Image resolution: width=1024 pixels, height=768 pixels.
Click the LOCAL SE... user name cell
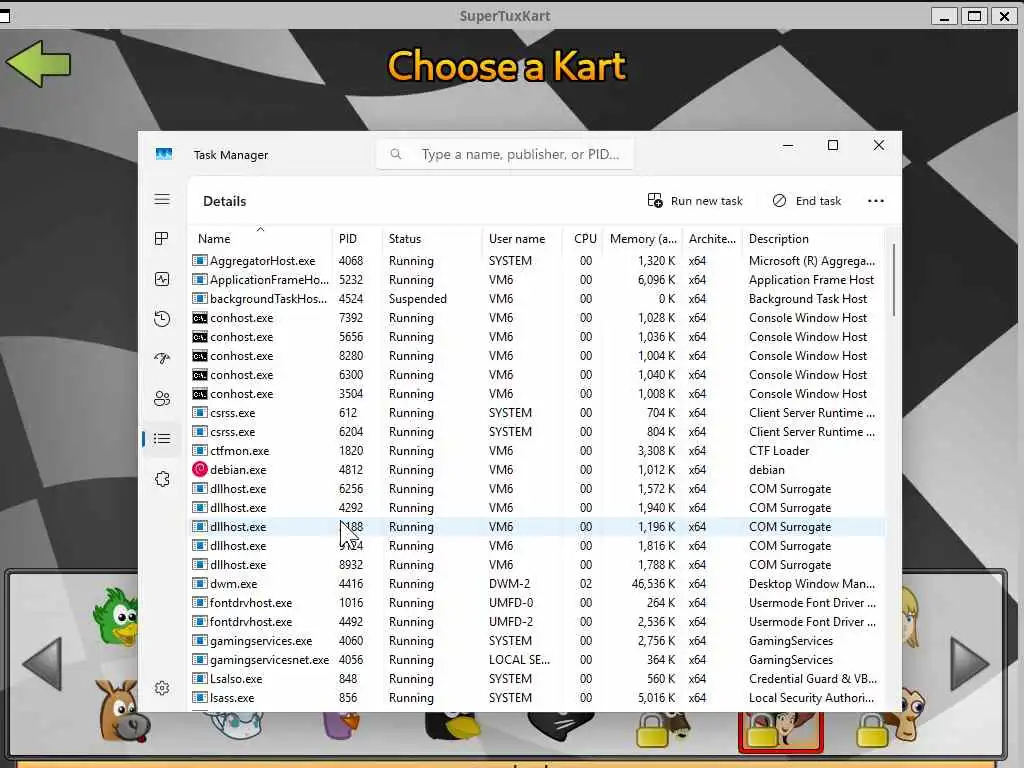click(x=519, y=660)
